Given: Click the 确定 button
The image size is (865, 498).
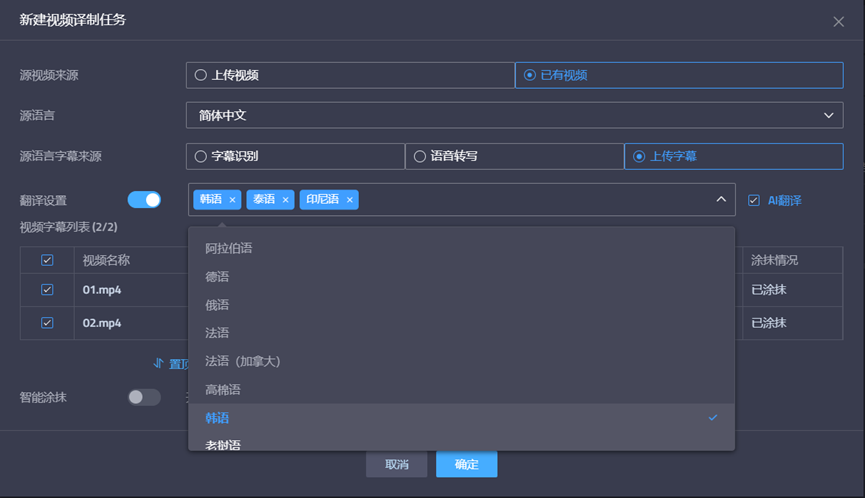Looking at the screenshot, I should (x=466, y=464).
